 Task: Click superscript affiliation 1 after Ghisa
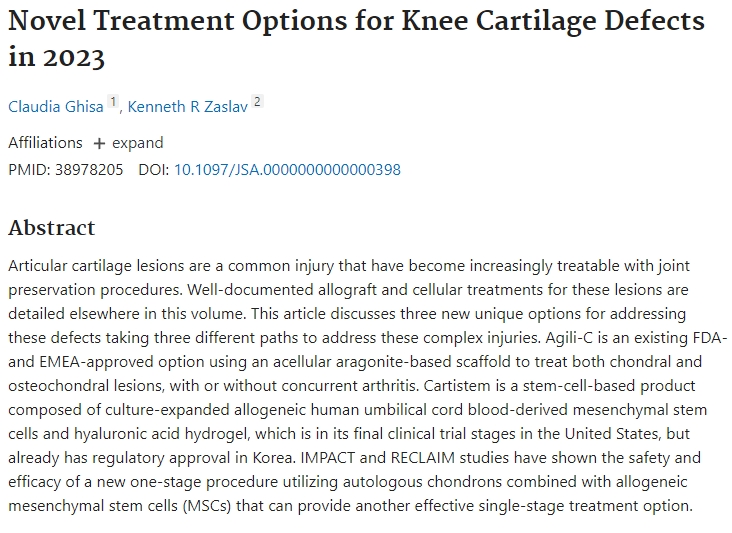coord(113,102)
